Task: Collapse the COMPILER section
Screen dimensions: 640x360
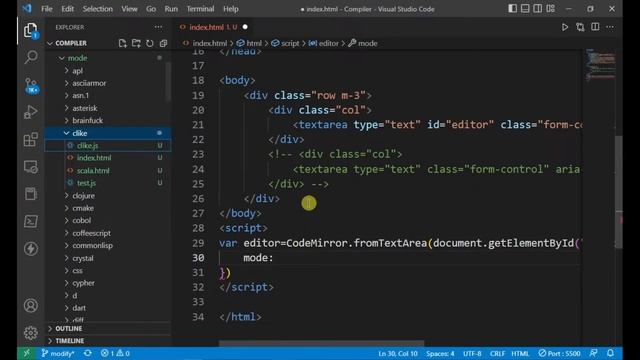Action: click(x=71, y=43)
